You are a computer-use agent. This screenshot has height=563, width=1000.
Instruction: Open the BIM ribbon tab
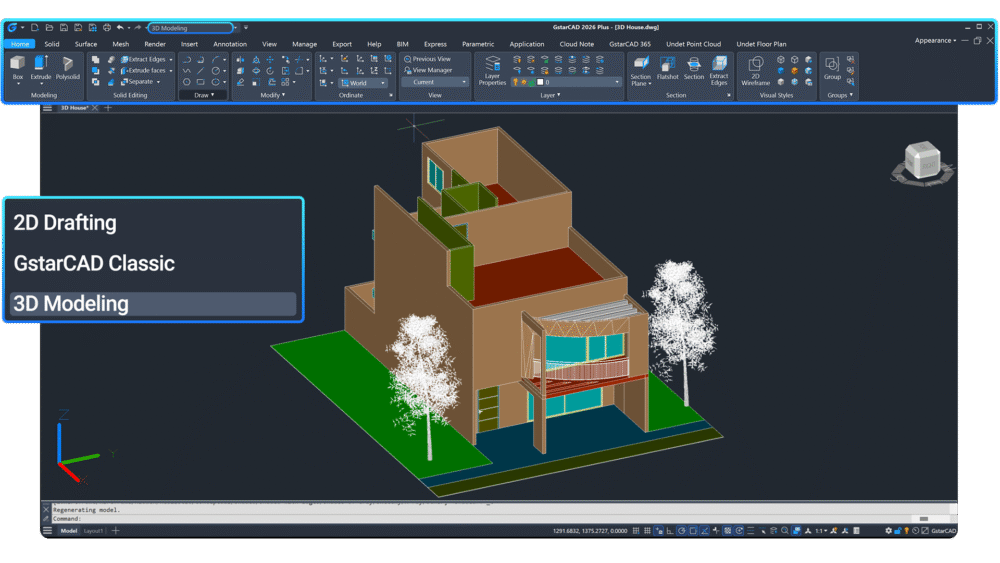pyautogui.click(x=402, y=44)
